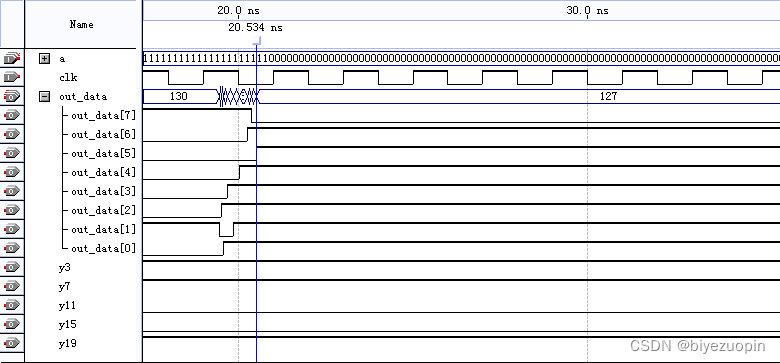
Task: Select the out_data[0] signal row
Action: click(x=103, y=248)
